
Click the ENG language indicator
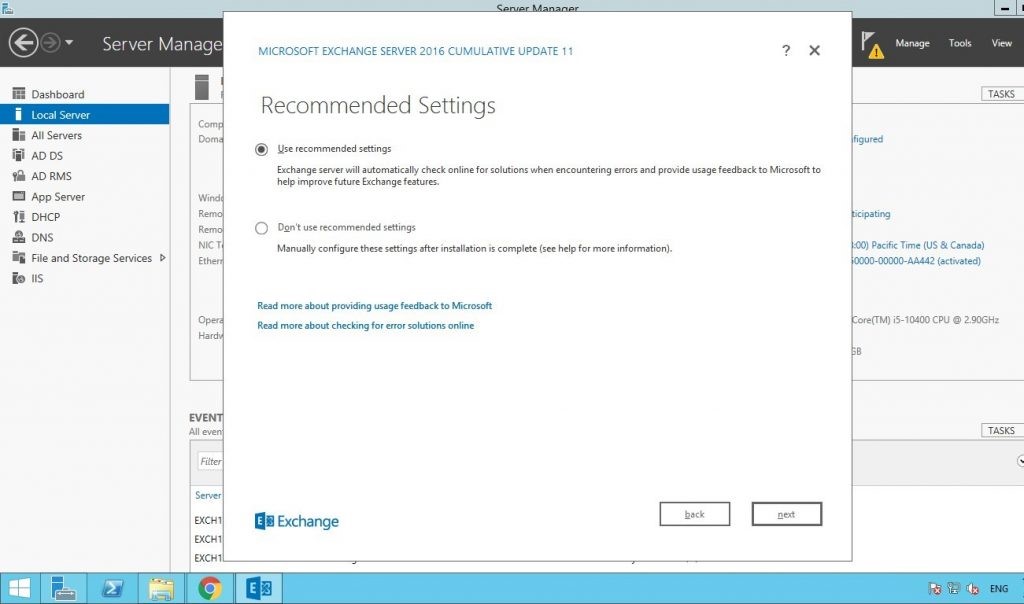point(999,588)
